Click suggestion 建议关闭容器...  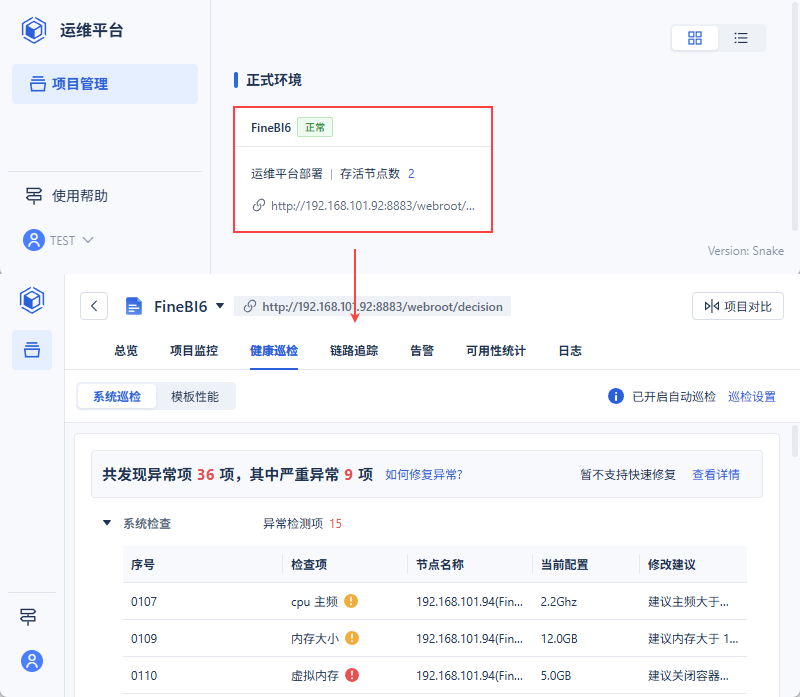coord(688,676)
